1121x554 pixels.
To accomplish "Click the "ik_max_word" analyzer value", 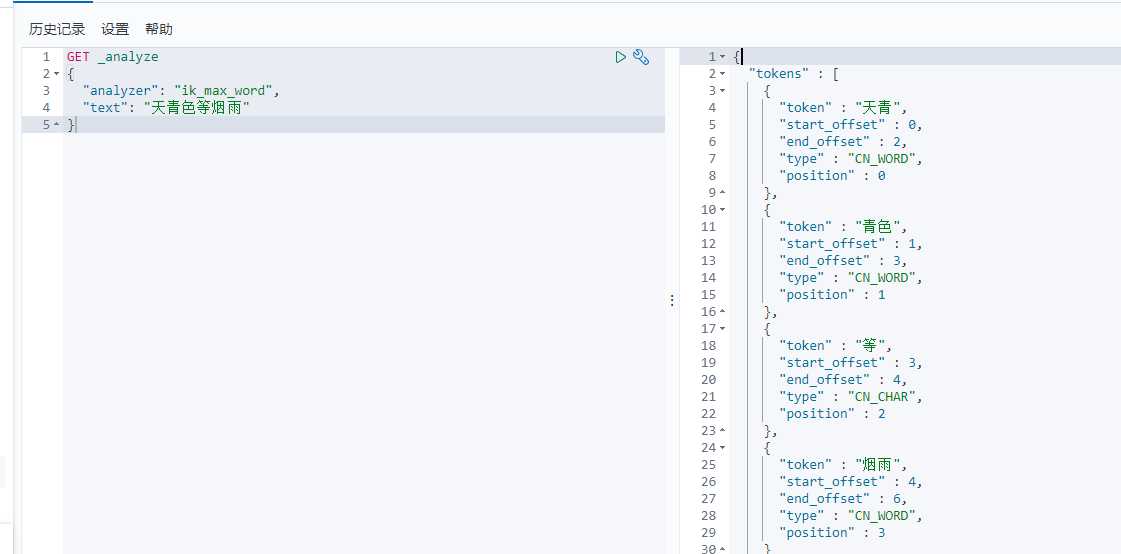I will 224,91.
